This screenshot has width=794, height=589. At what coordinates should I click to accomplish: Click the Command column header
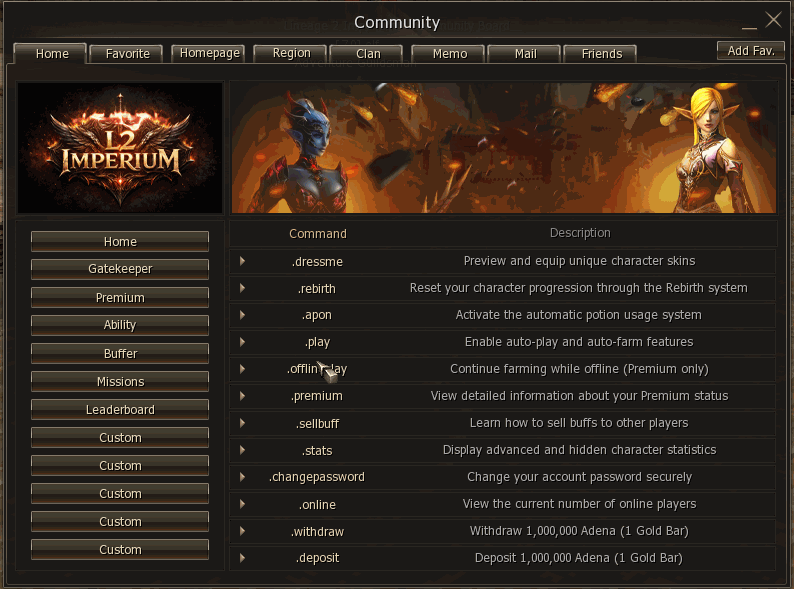(318, 233)
